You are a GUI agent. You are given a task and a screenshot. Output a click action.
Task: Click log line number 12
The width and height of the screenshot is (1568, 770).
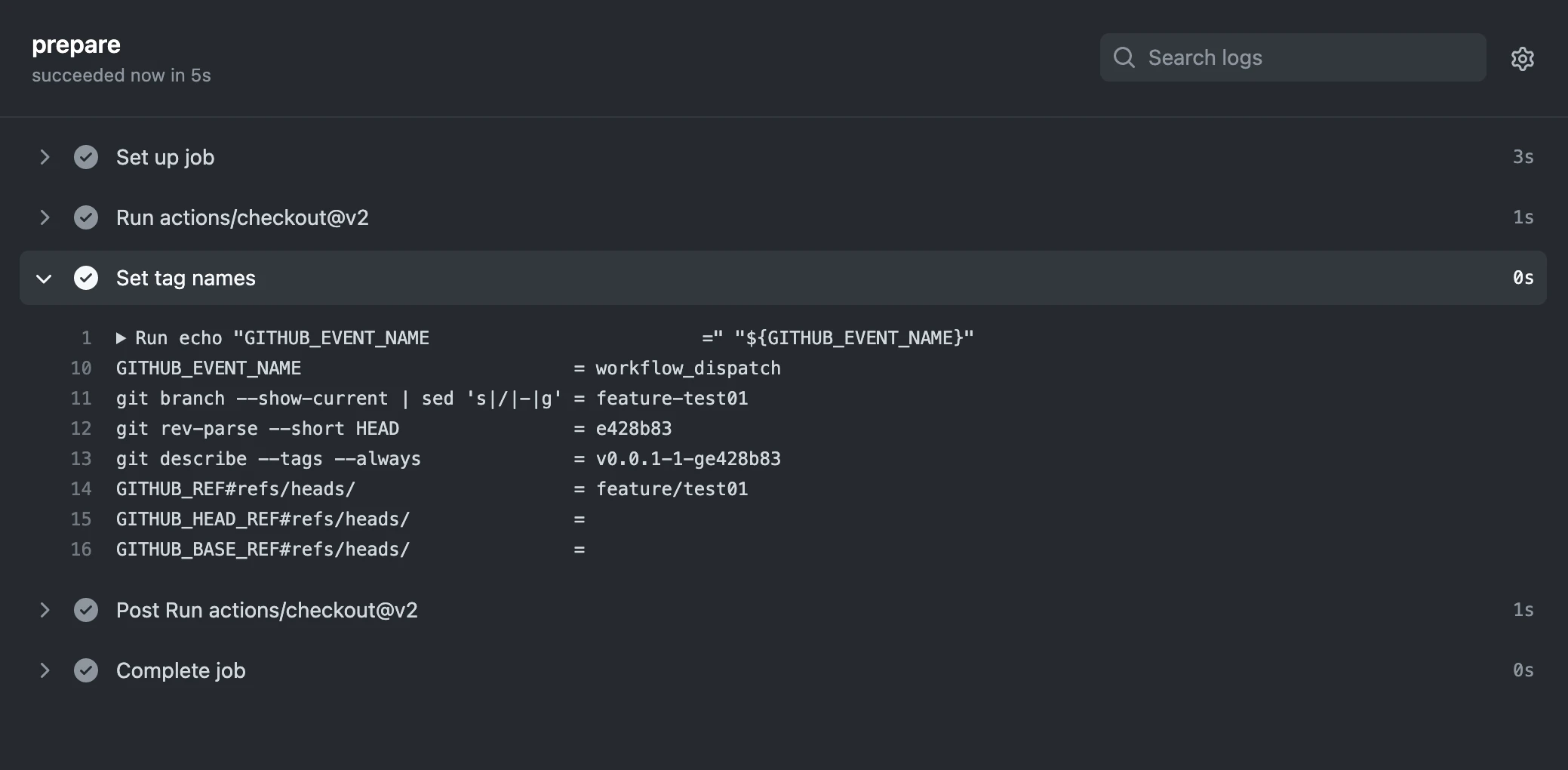[81, 429]
